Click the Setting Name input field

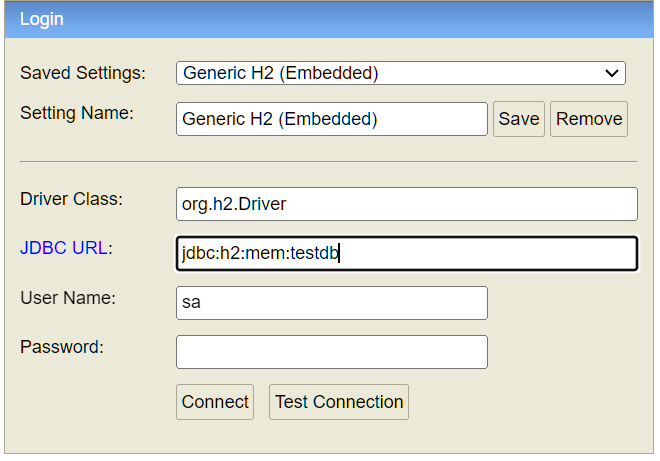tap(332, 119)
